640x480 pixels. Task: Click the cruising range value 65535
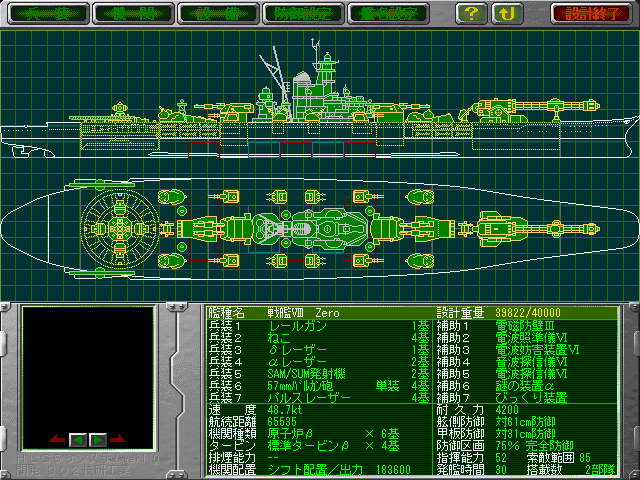[282, 422]
